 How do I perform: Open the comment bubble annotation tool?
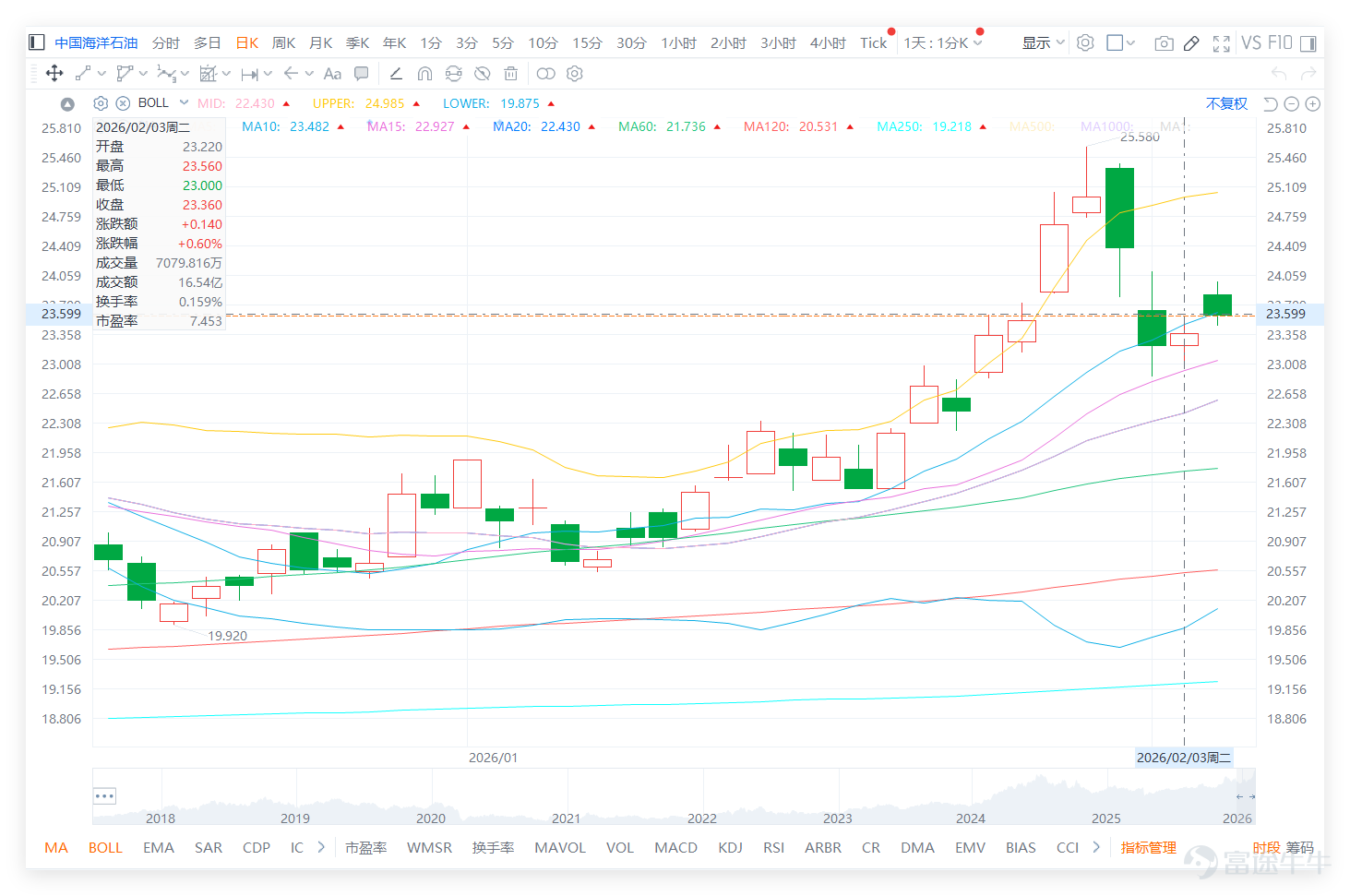click(x=362, y=74)
